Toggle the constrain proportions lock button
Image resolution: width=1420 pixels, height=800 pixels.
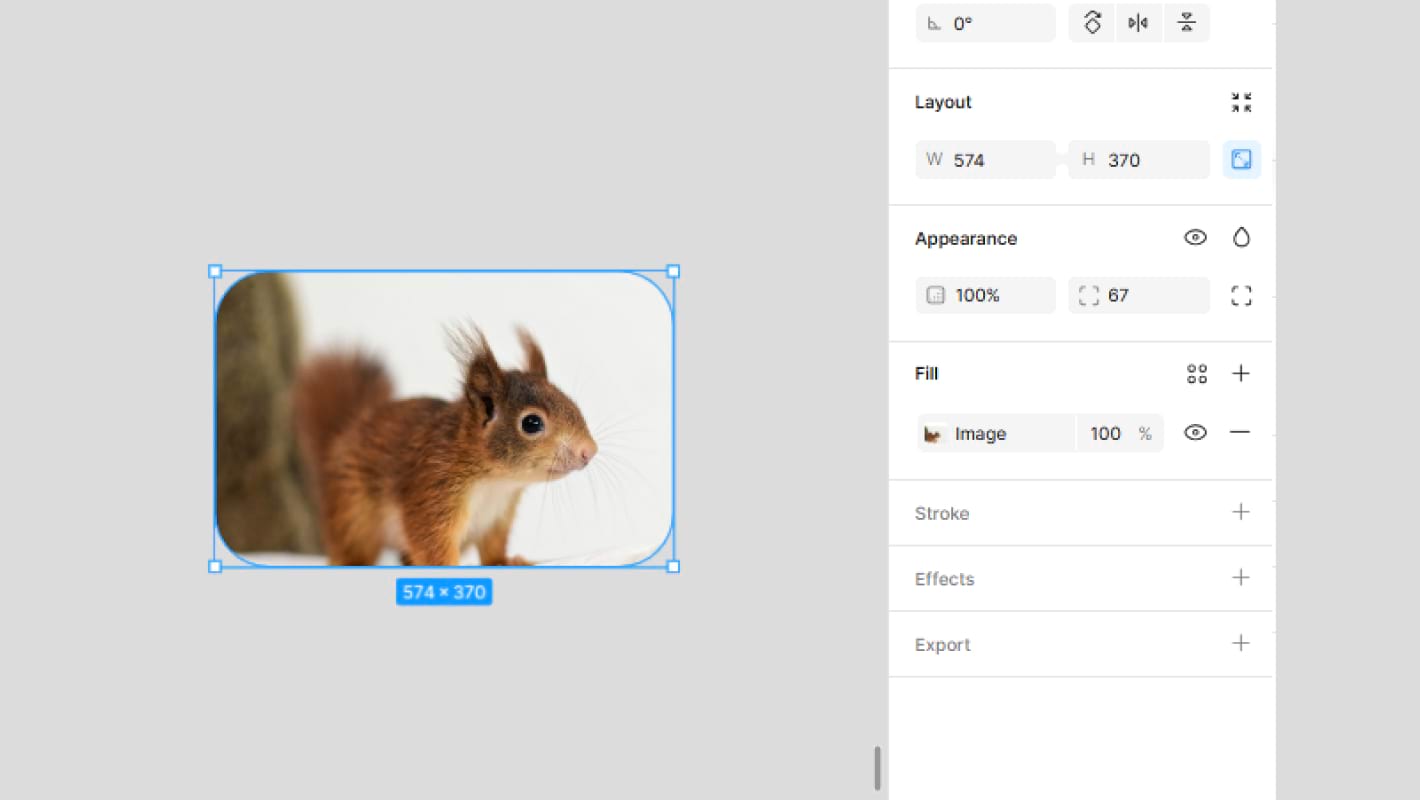(1241, 160)
